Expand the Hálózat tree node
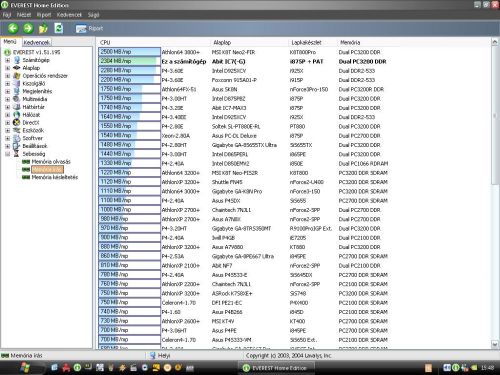Screen dimensions: 500x375 pos(7,115)
